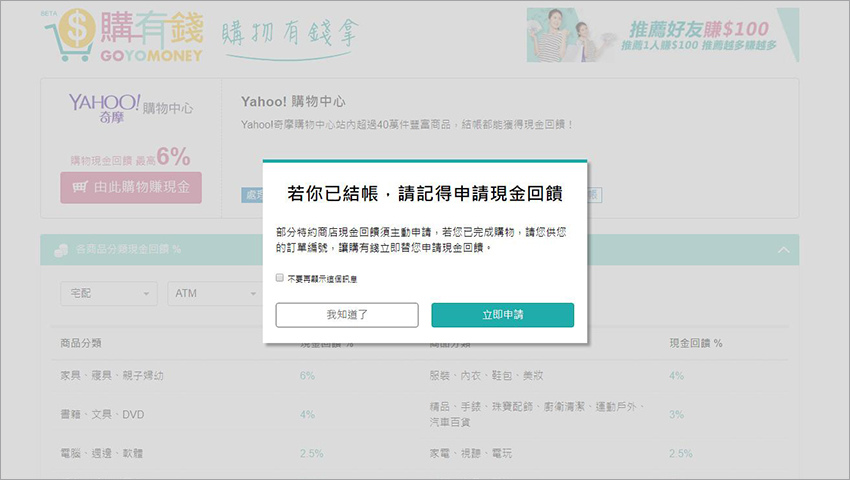Tick the 不要再顯示這個訊息 checkbox

pyautogui.click(x=280, y=278)
